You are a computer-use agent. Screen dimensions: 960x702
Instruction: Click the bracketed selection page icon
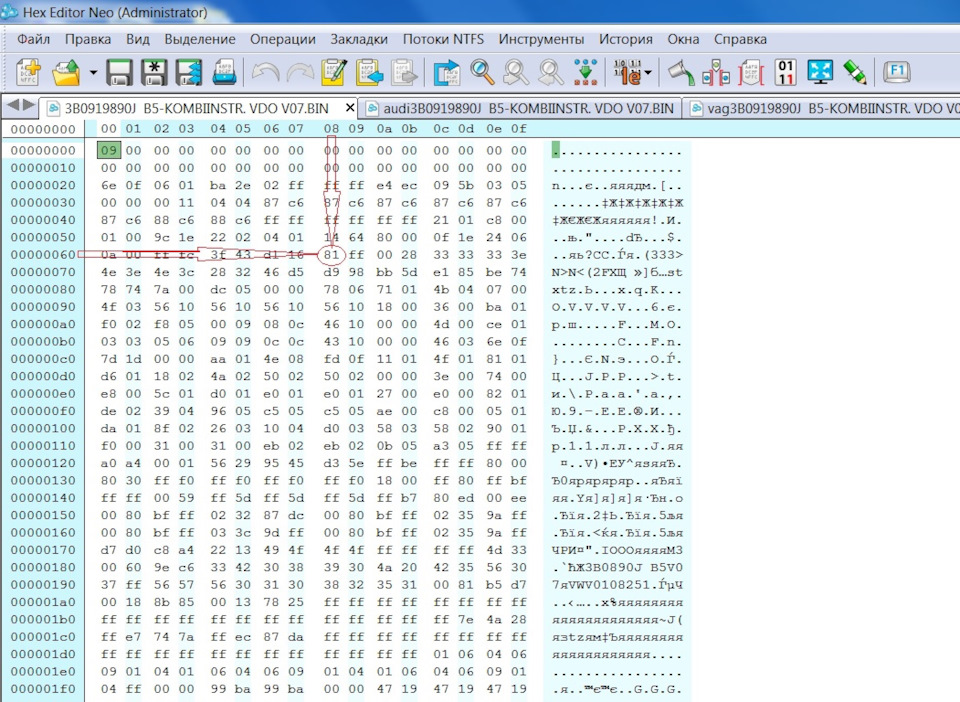tap(751, 72)
